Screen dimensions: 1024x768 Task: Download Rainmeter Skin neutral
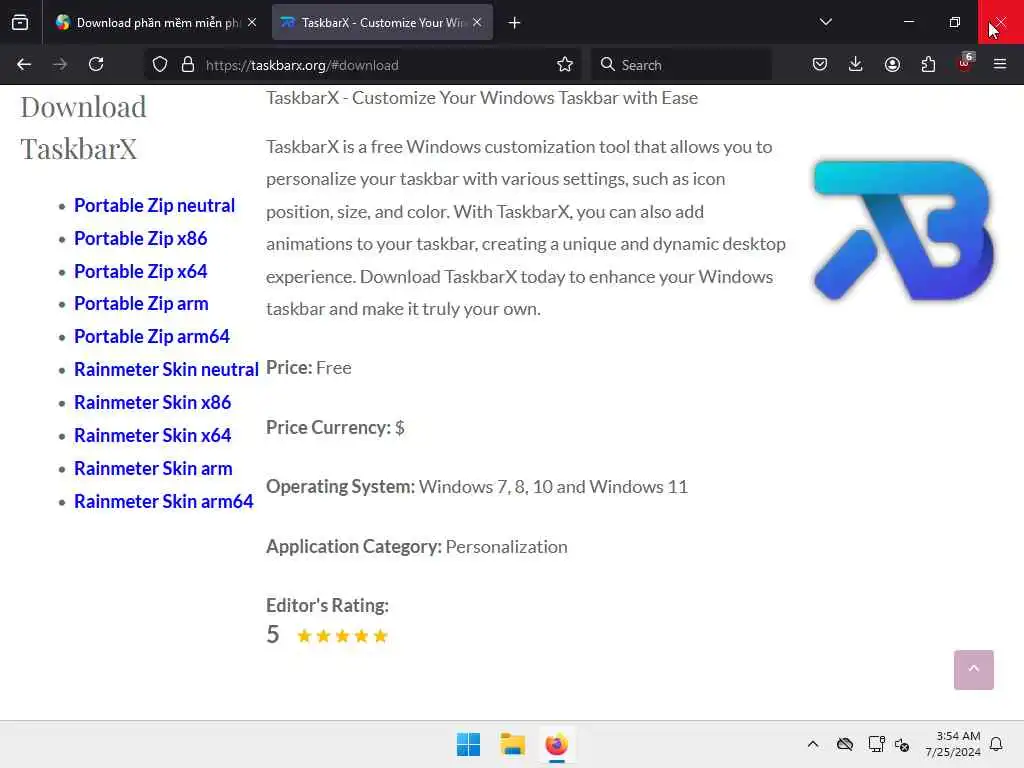167,370
